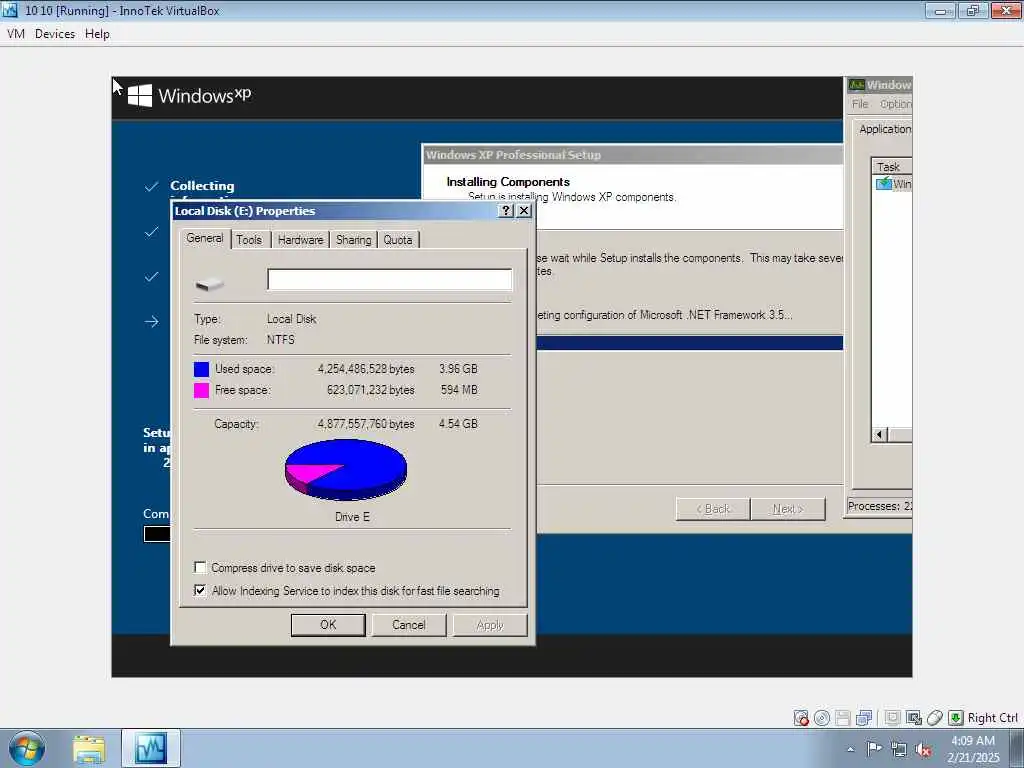
Task: Click the floppy disk icon in VirtualBox status bar
Action: tap(842, 718)
